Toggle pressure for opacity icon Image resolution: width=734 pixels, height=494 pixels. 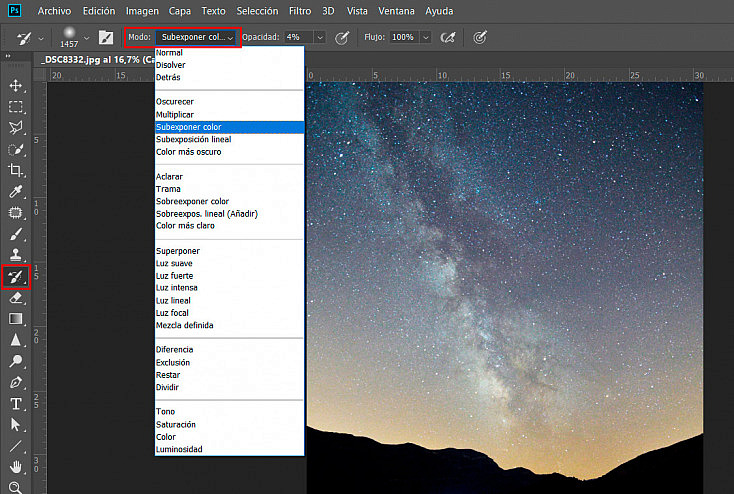pyautogui.click(x=342, y=37)
